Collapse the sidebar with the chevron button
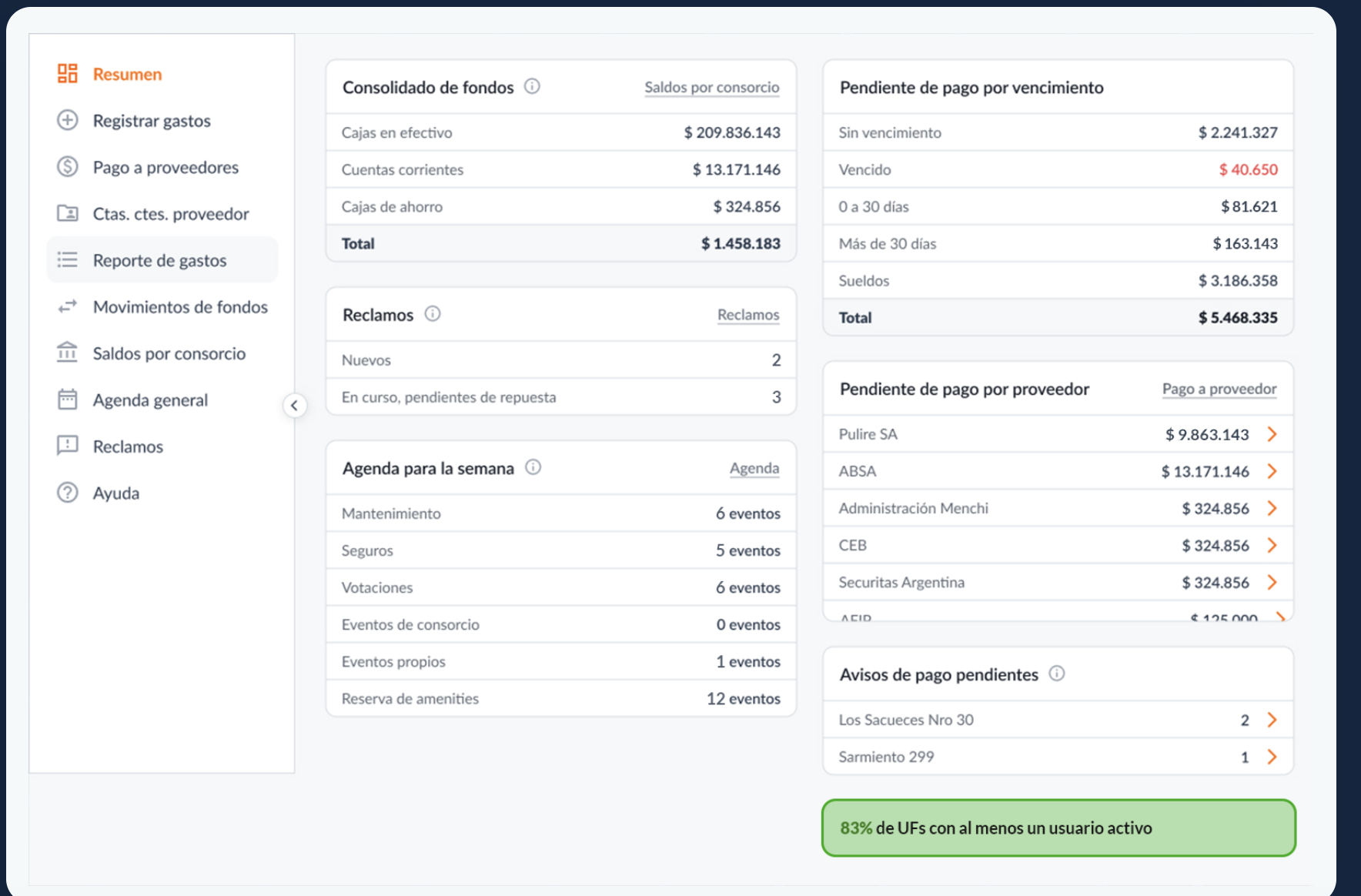The height and width of the screenshot is (896, 1361). [294, 406]
